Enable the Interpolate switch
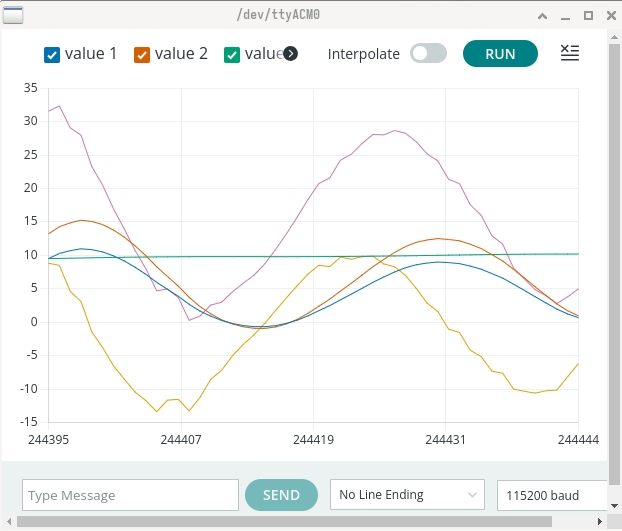 (428, 54)
